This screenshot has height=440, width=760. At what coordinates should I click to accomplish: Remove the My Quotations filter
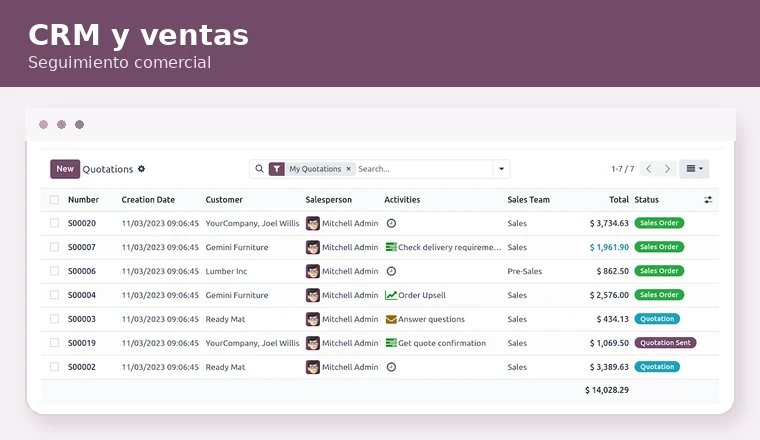click(348, 169)
